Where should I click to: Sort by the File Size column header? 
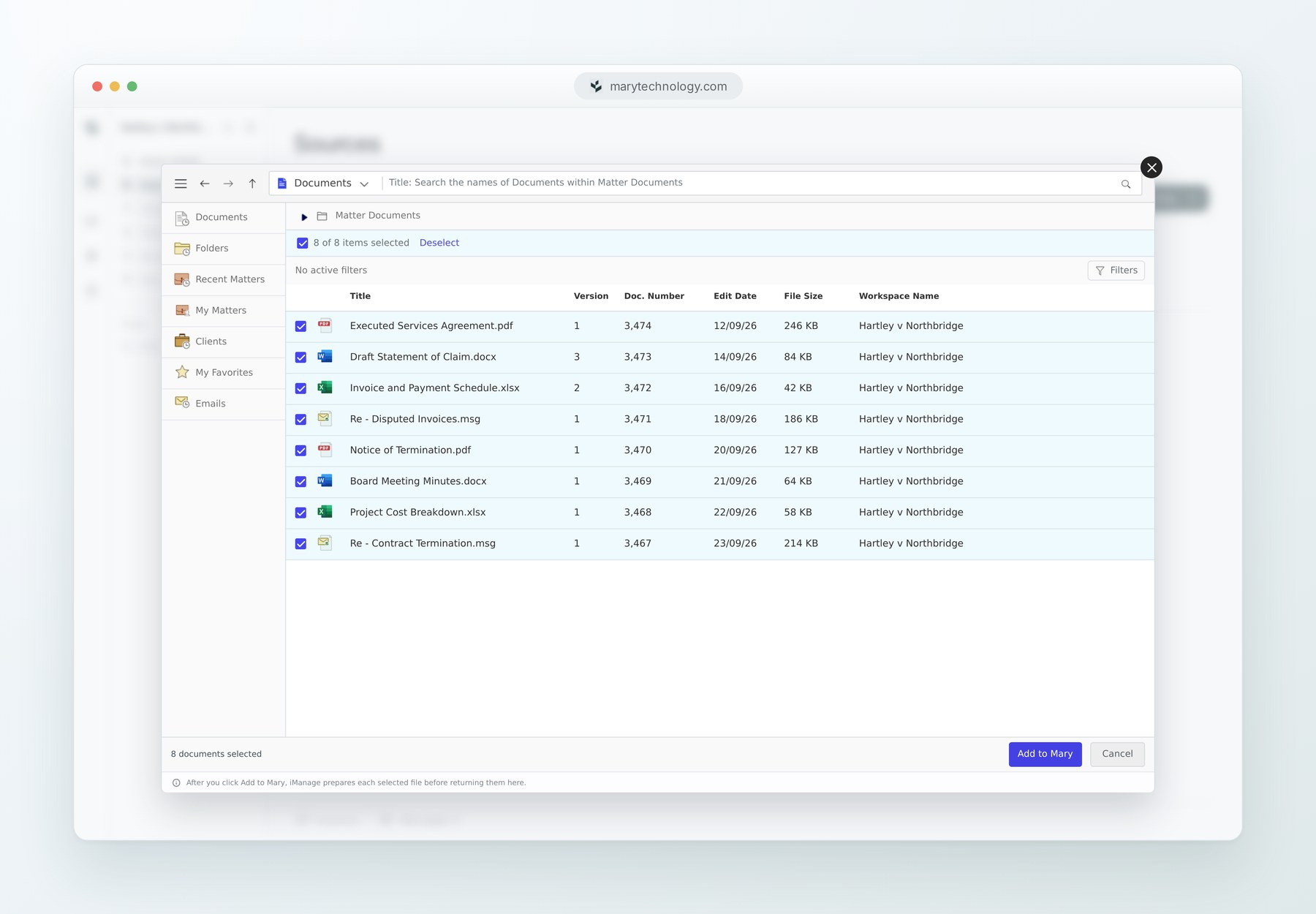(803, 296)
